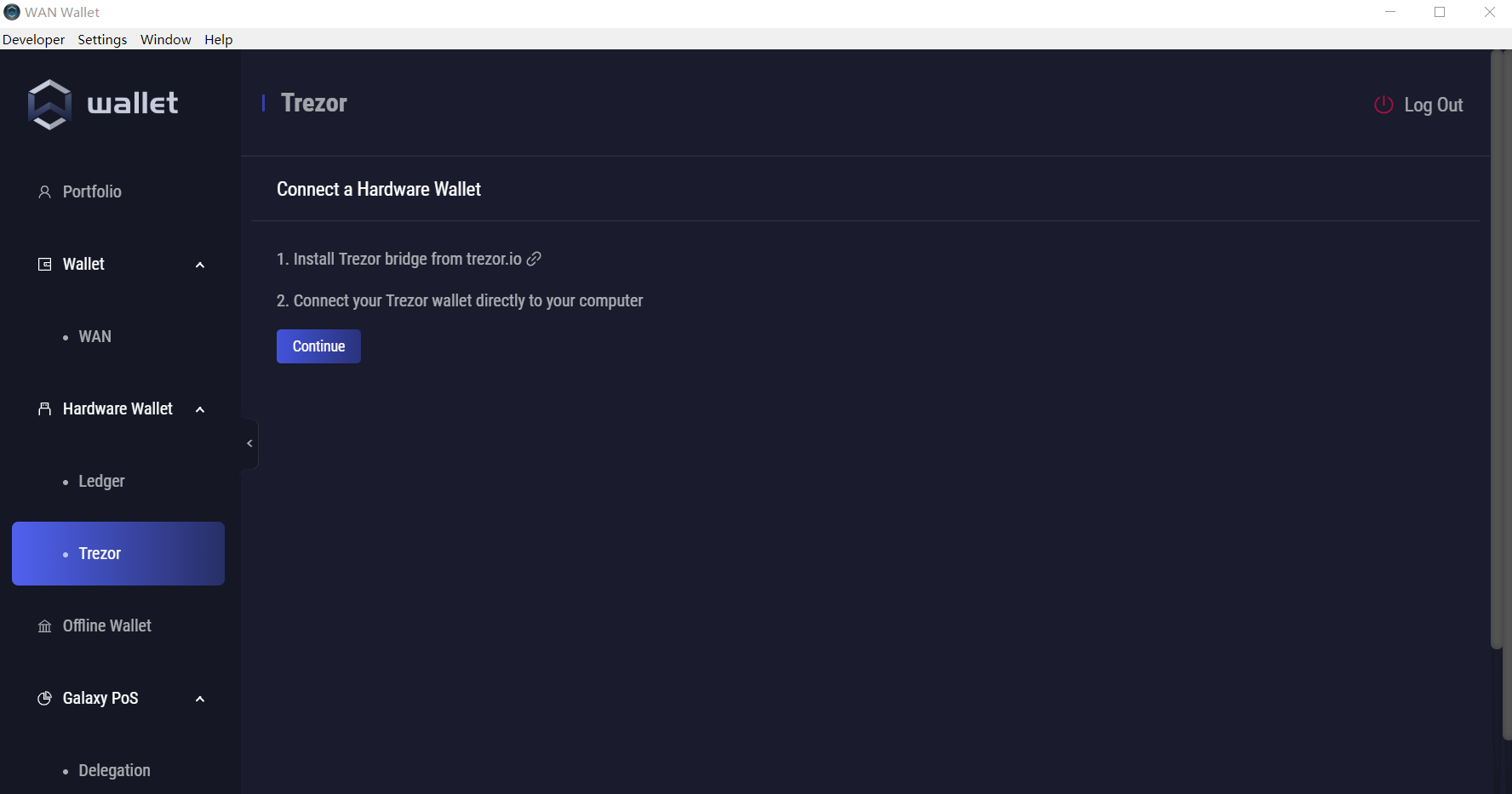Collapse the Wallet submenu chevron
This screenshot has width=1512, height=794.
[x=200, y=265]
